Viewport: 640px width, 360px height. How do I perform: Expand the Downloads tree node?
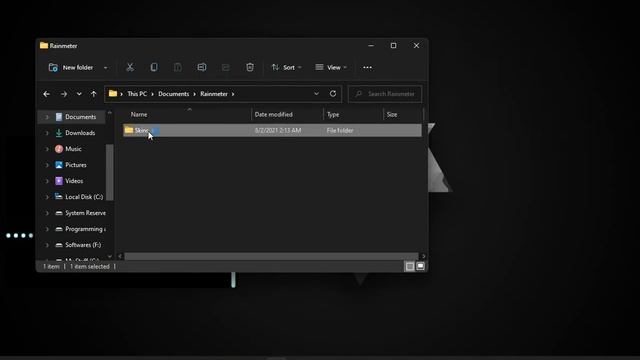(47, 133)
